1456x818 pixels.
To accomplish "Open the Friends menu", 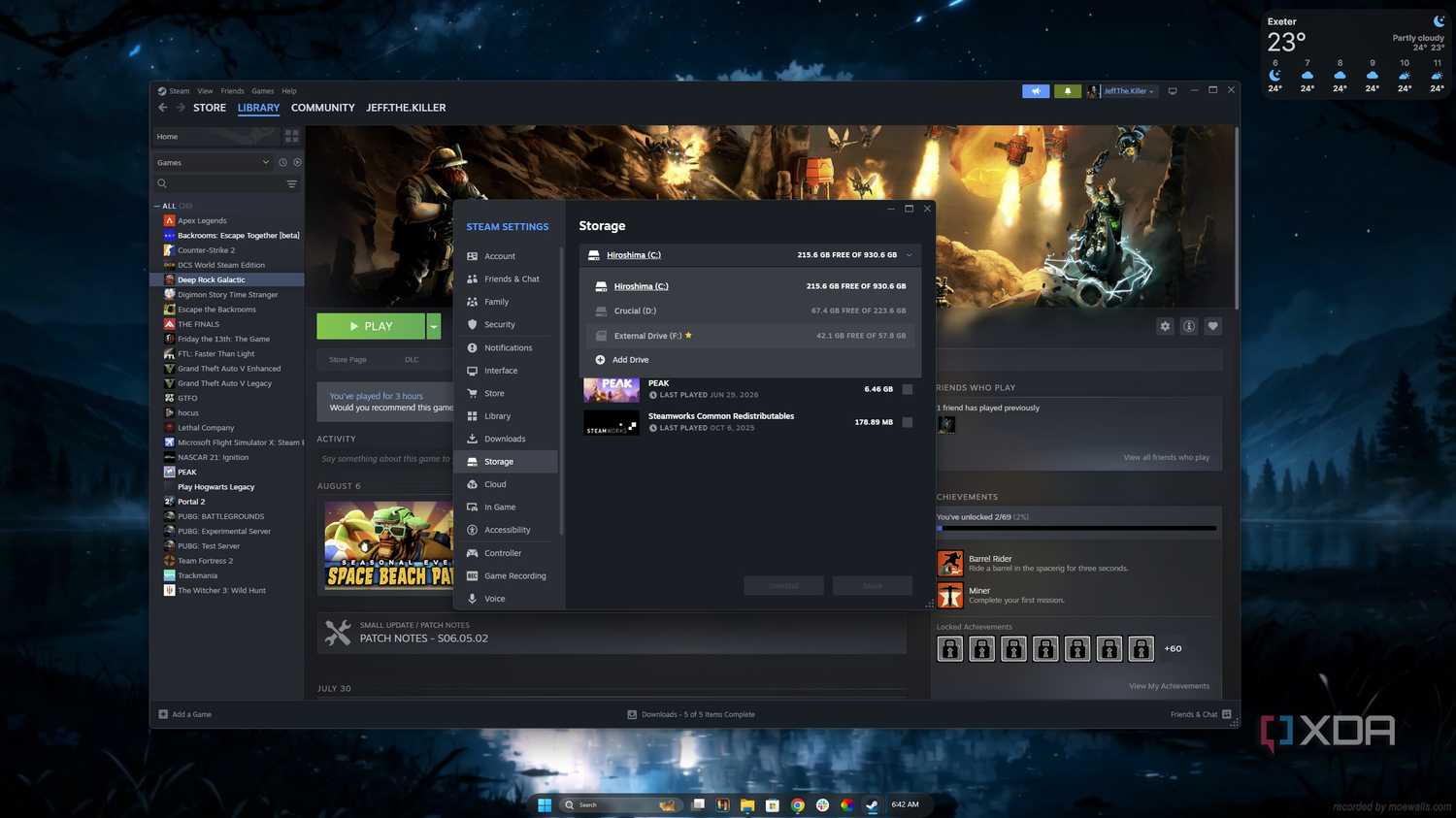I will point(232,91).
